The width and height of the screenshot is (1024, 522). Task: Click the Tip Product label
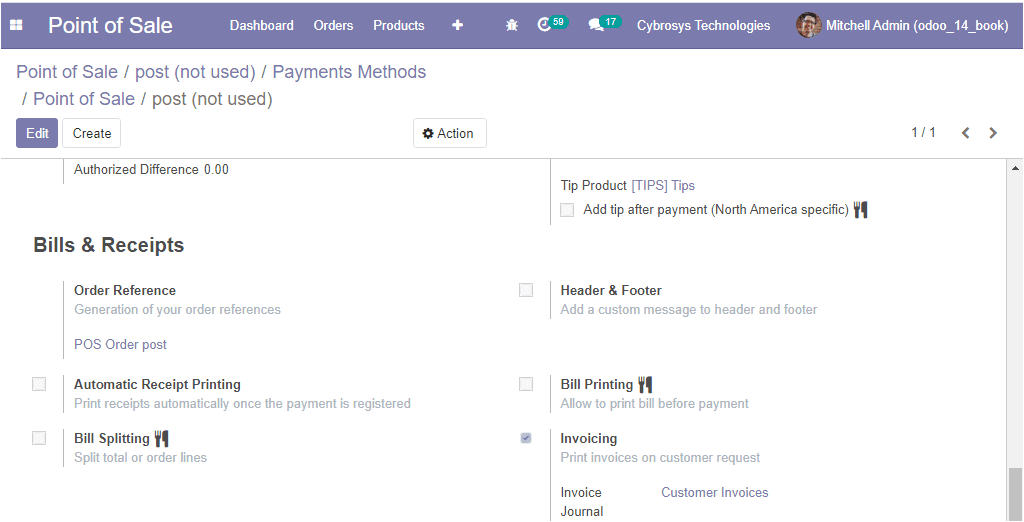(594, 186)
